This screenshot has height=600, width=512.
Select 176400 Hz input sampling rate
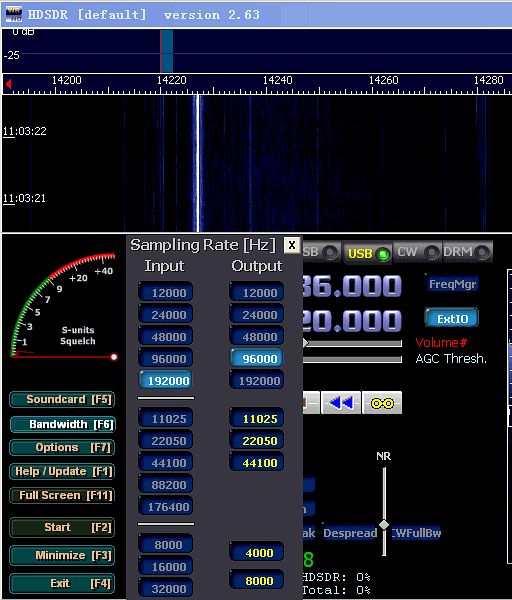(165, 507)
